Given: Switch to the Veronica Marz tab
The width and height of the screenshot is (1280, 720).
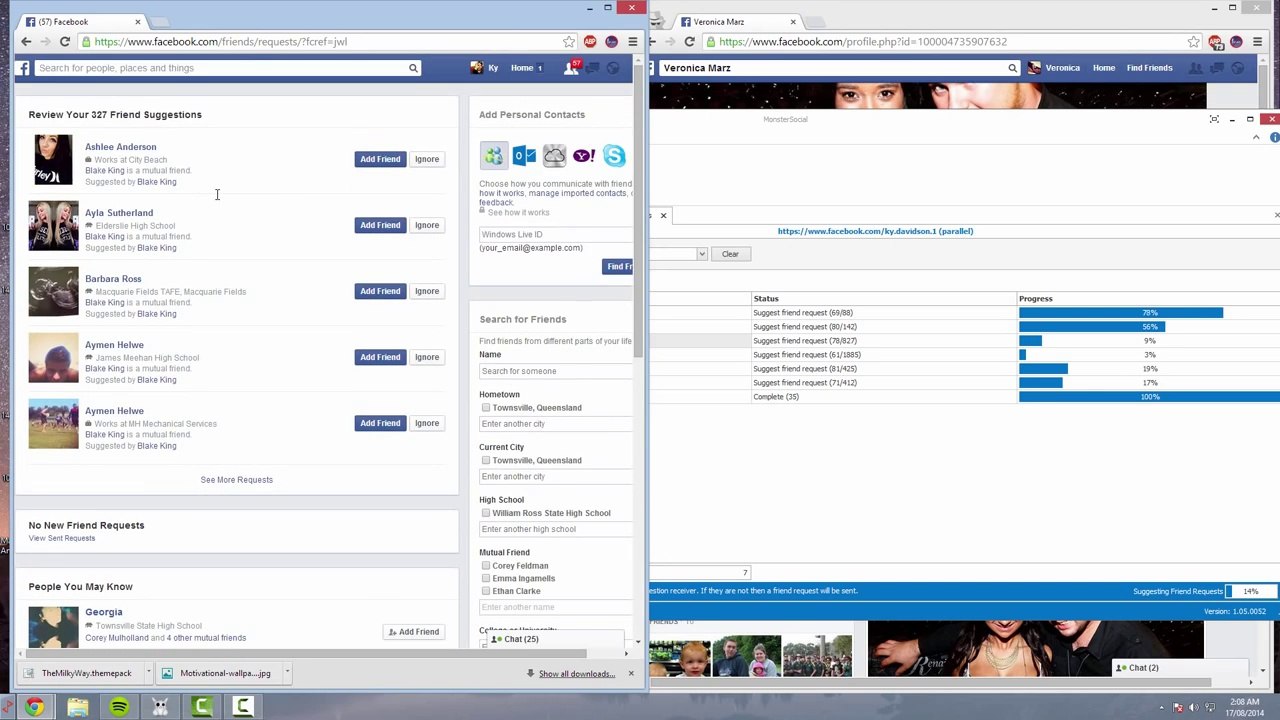Looking at the screenshot, I should pyautogui.click(x=738, y=22).
